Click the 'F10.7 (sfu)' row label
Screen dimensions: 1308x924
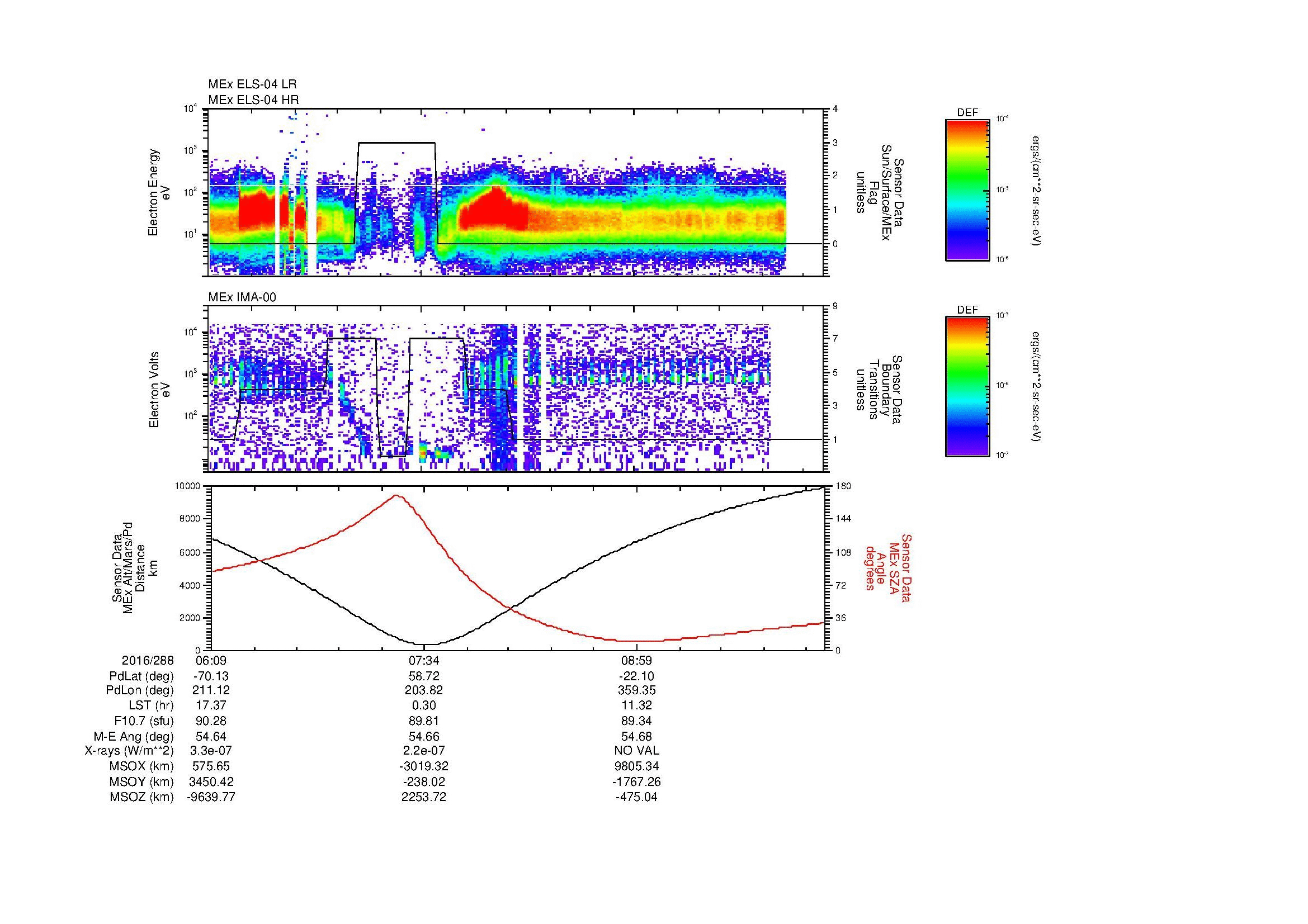[x=144, y=721]
